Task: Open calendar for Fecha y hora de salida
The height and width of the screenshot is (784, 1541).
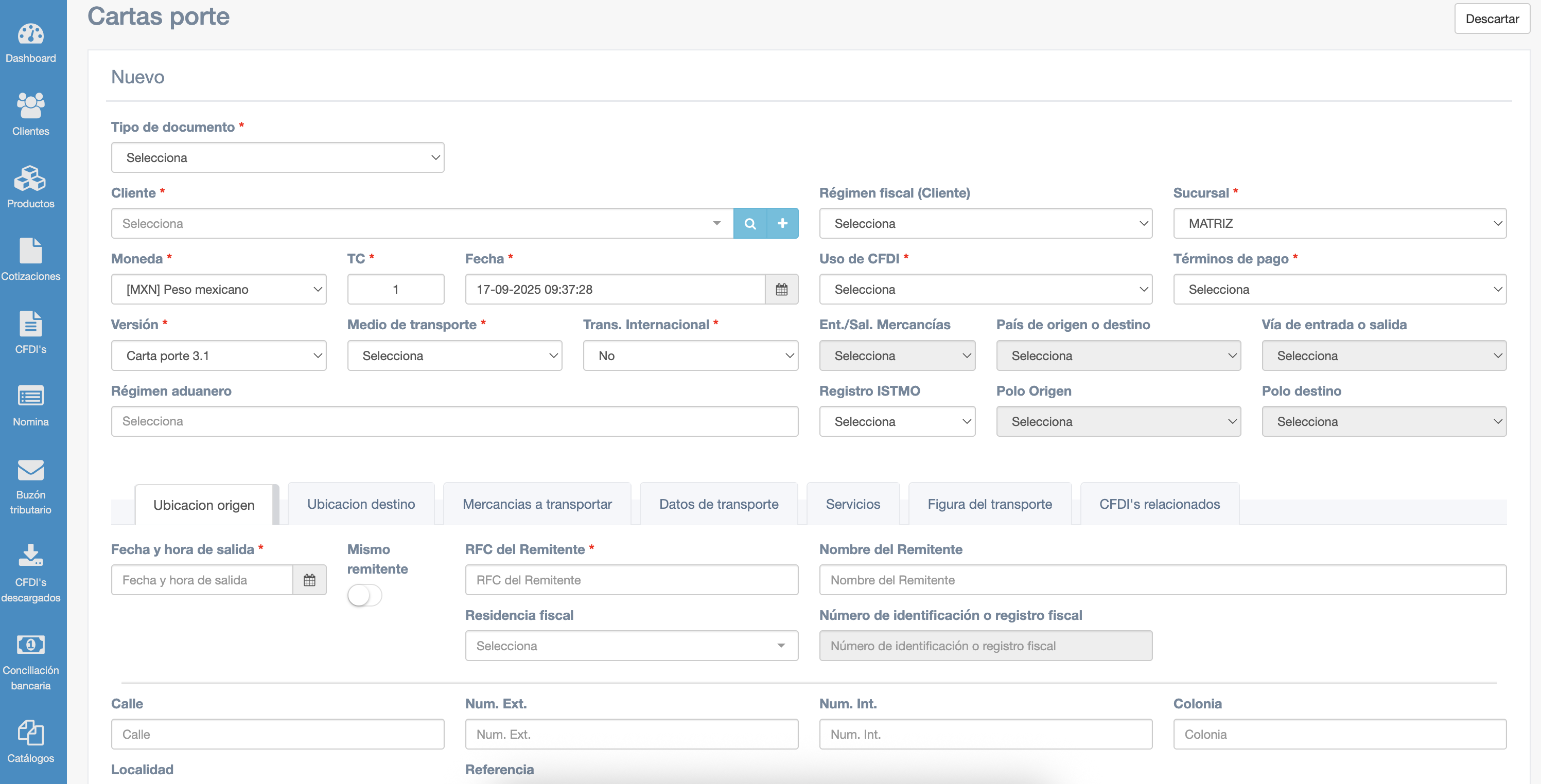Action: (x=309, y=580)
